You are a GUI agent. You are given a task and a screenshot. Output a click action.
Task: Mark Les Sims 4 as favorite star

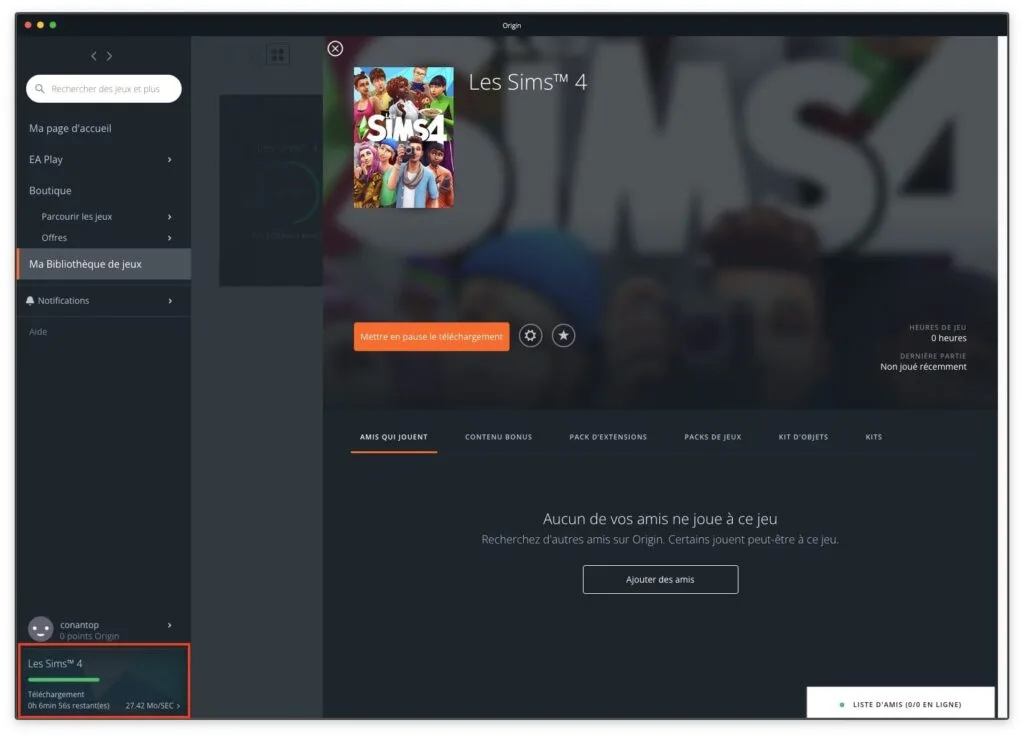[564, 336]
